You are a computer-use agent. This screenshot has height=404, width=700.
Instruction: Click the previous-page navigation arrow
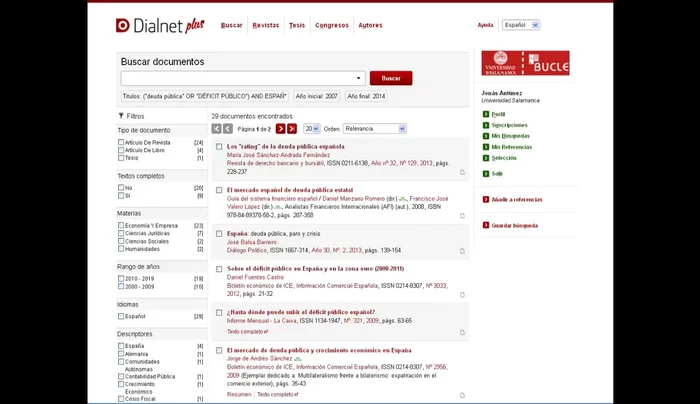pos(228,129)
